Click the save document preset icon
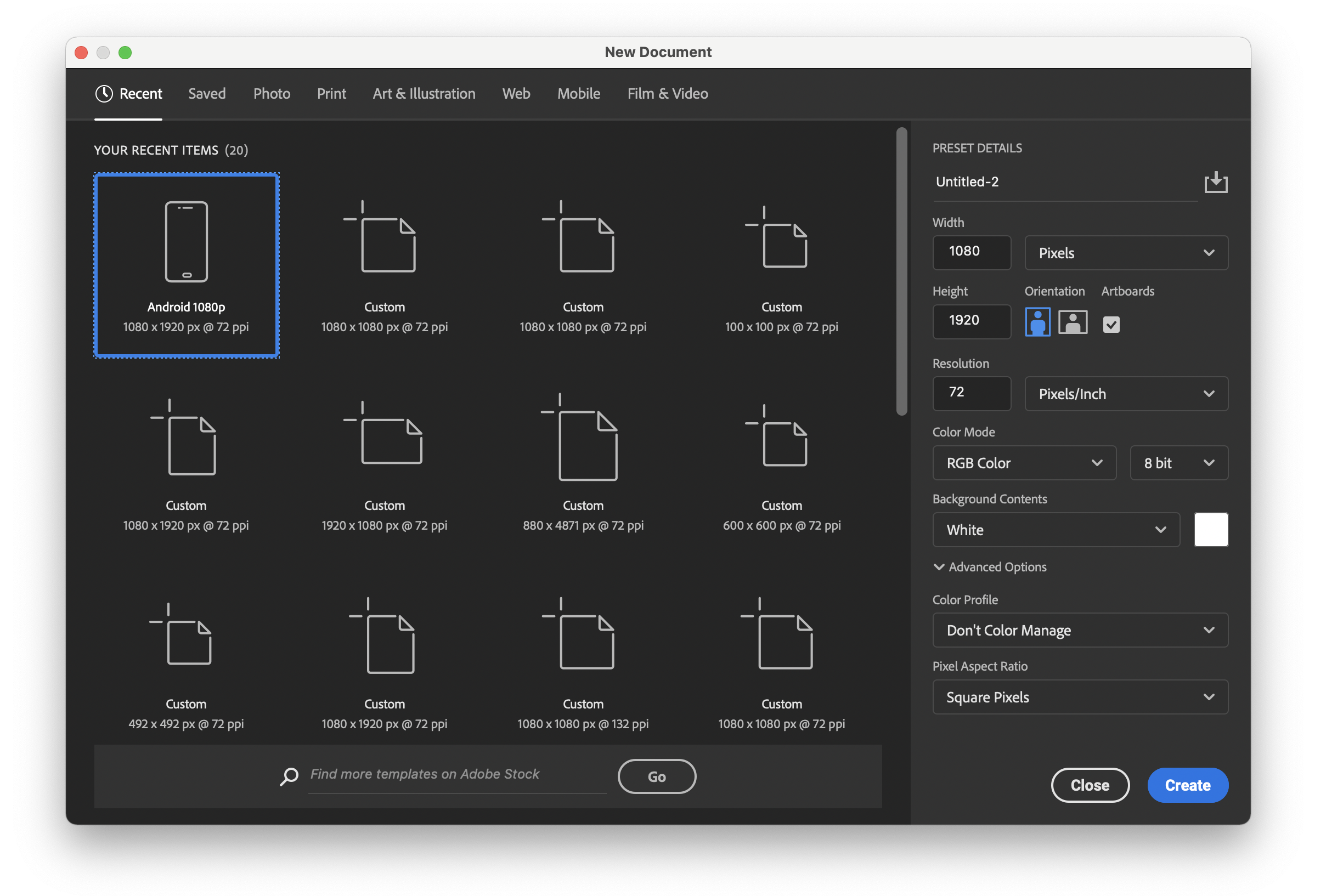The height and width of the screenshot is (896, 1343). pos(1215,182)
